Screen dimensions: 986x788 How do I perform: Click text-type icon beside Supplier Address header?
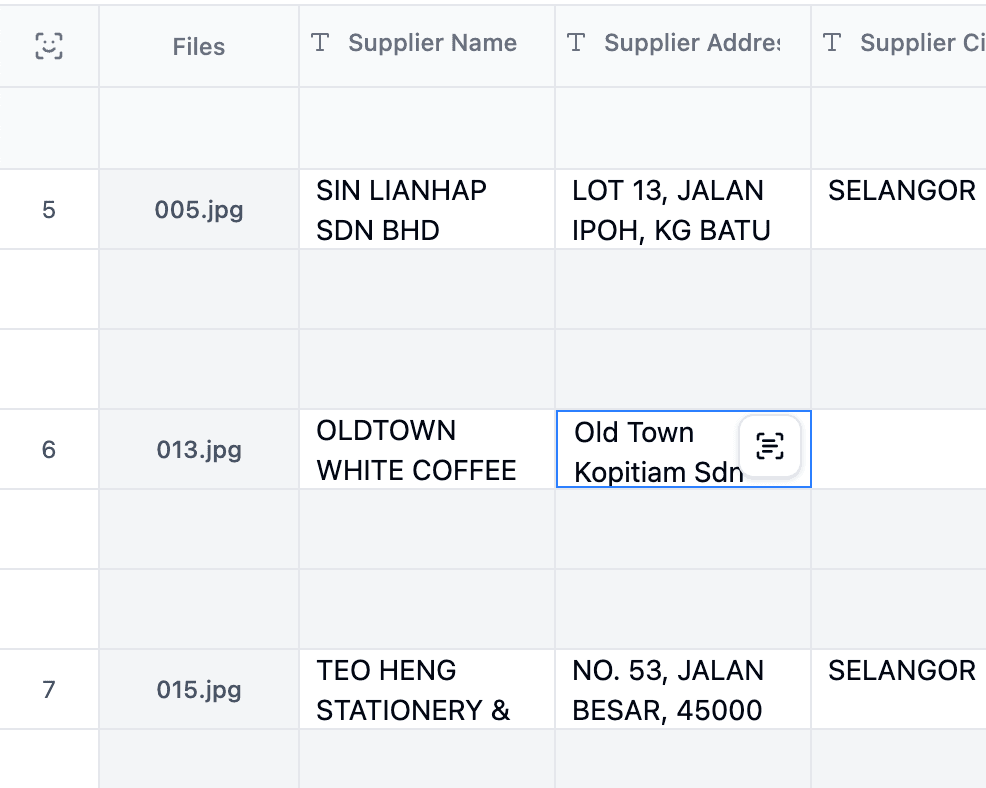click(x=576, y=42)
